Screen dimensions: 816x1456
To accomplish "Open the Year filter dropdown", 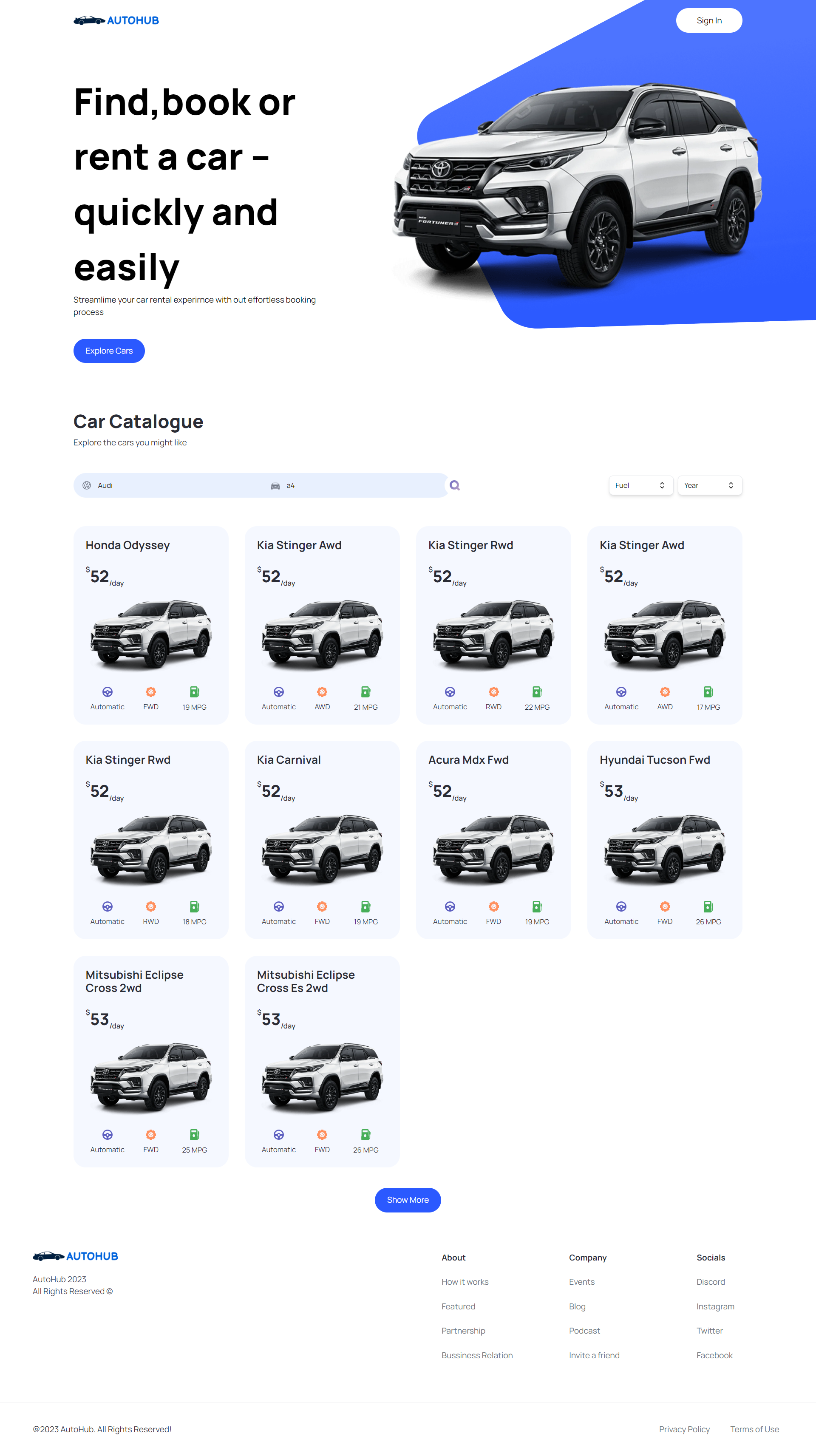I will [709, 485].
